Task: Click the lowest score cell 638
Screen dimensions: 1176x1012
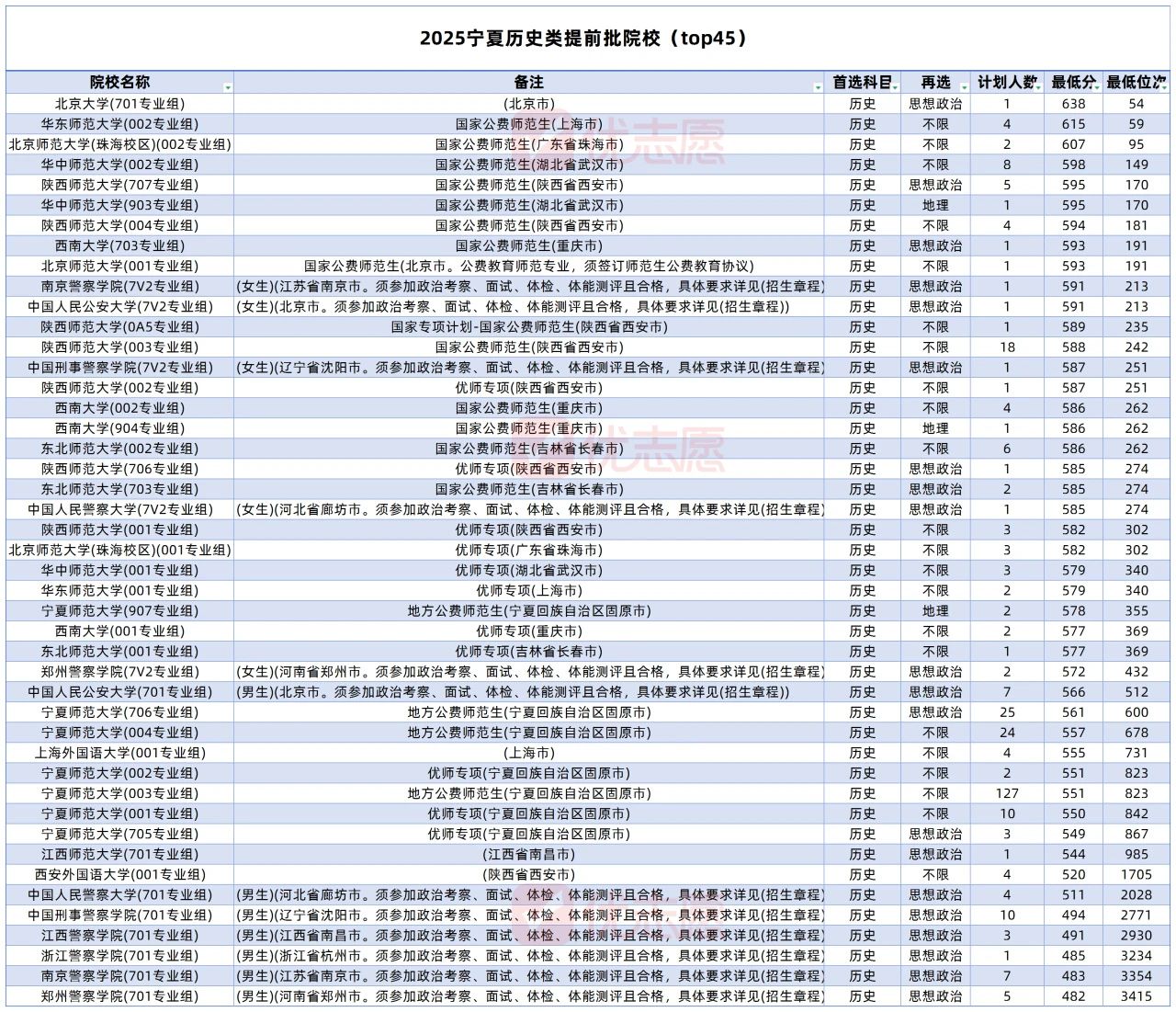Action: pyautogui.click(x=1073, y=104)
